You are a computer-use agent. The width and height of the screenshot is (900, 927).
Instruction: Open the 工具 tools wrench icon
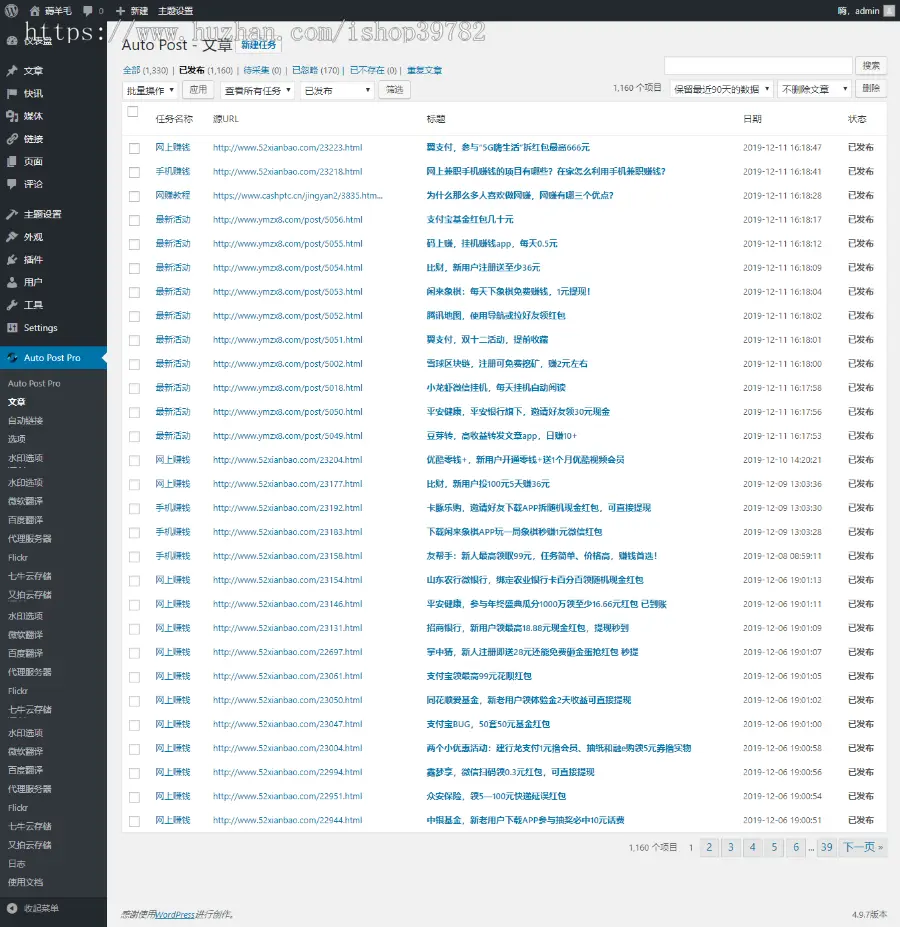tap(12, 305)
